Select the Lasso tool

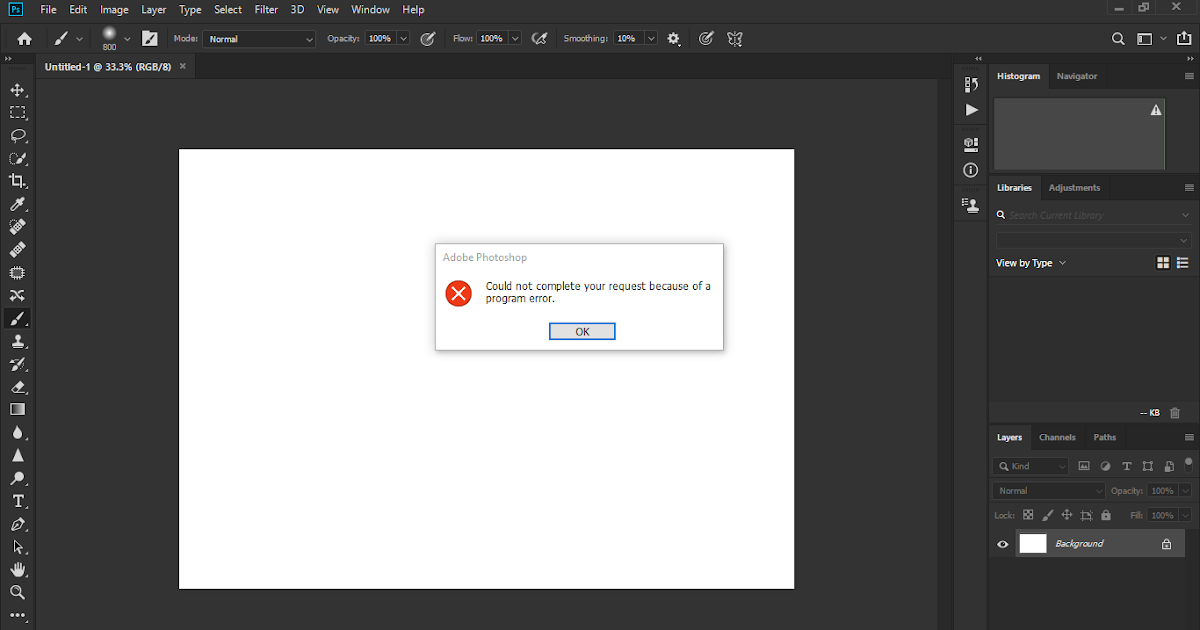coord(17,136)
